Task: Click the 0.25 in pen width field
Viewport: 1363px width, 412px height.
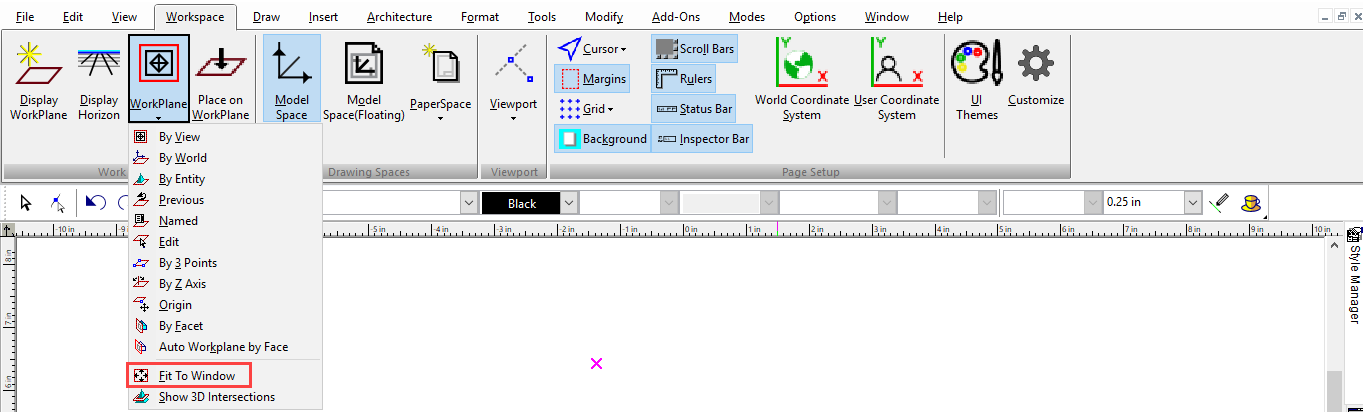Action: click(x=1143, y=202)
